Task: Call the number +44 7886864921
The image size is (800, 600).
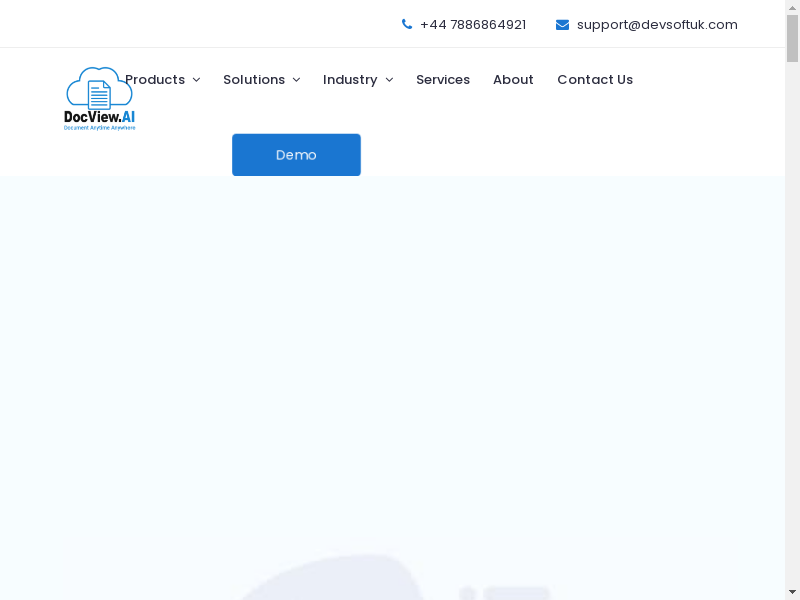Action: pos(473,25)
